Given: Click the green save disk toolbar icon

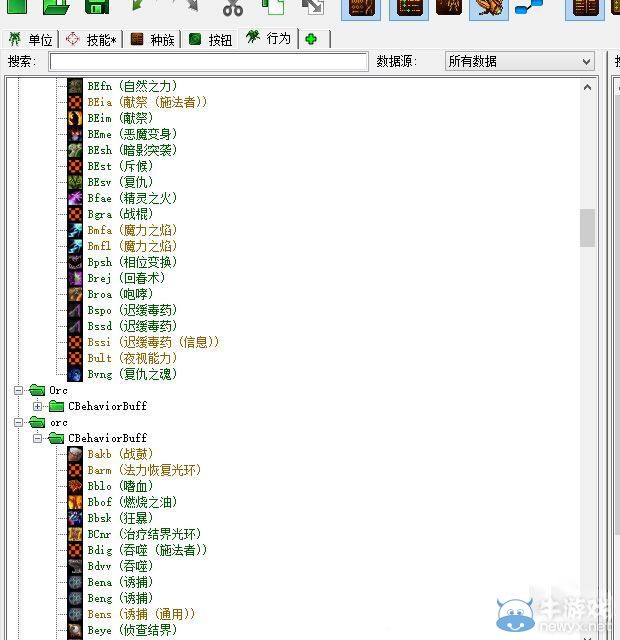Looking at the screenshot, I should [x=97, y=7].
